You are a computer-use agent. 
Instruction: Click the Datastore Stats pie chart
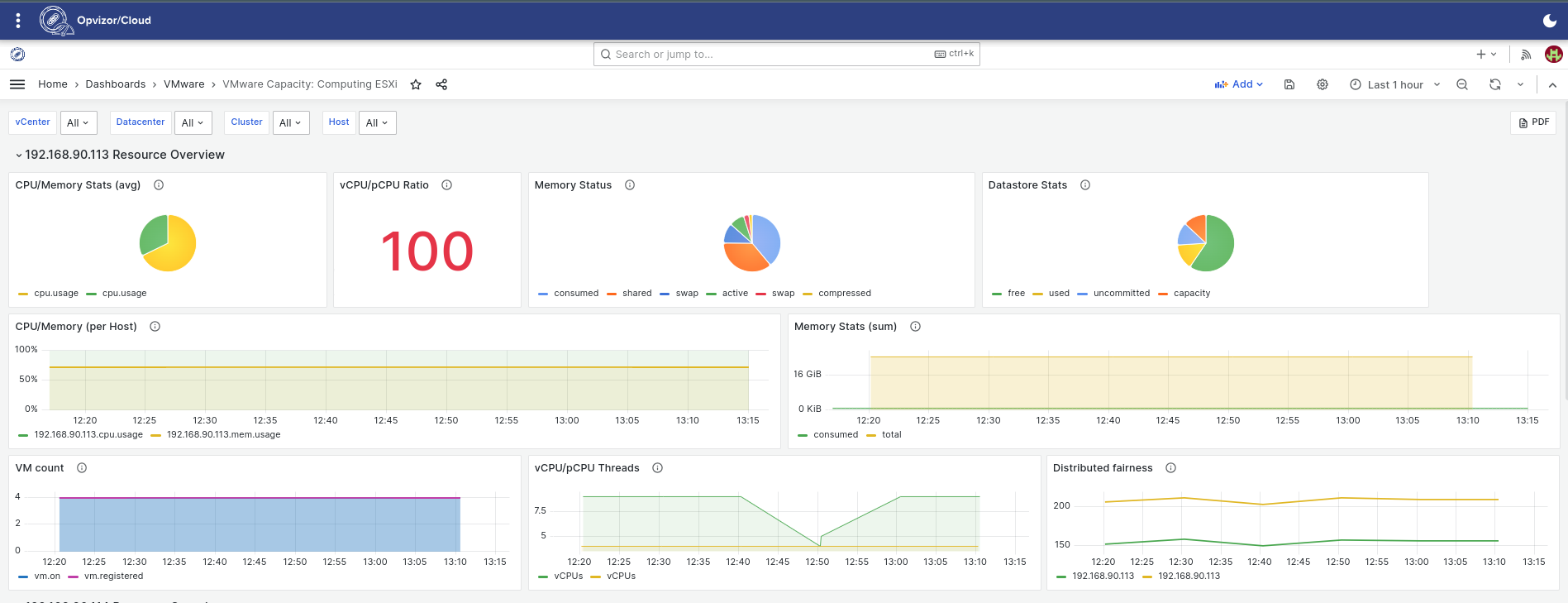1206,243
